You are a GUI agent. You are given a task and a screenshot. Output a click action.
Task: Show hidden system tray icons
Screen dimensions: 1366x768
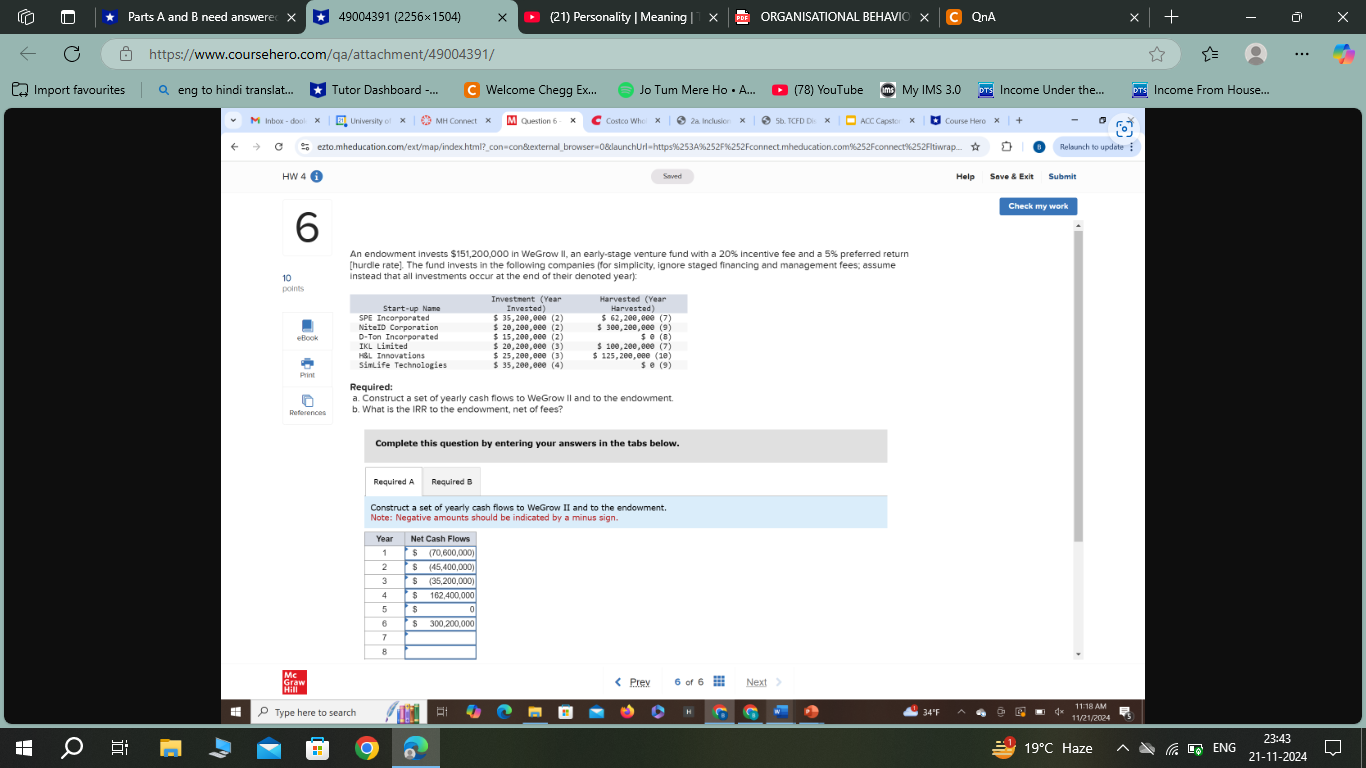[1122, 747]
